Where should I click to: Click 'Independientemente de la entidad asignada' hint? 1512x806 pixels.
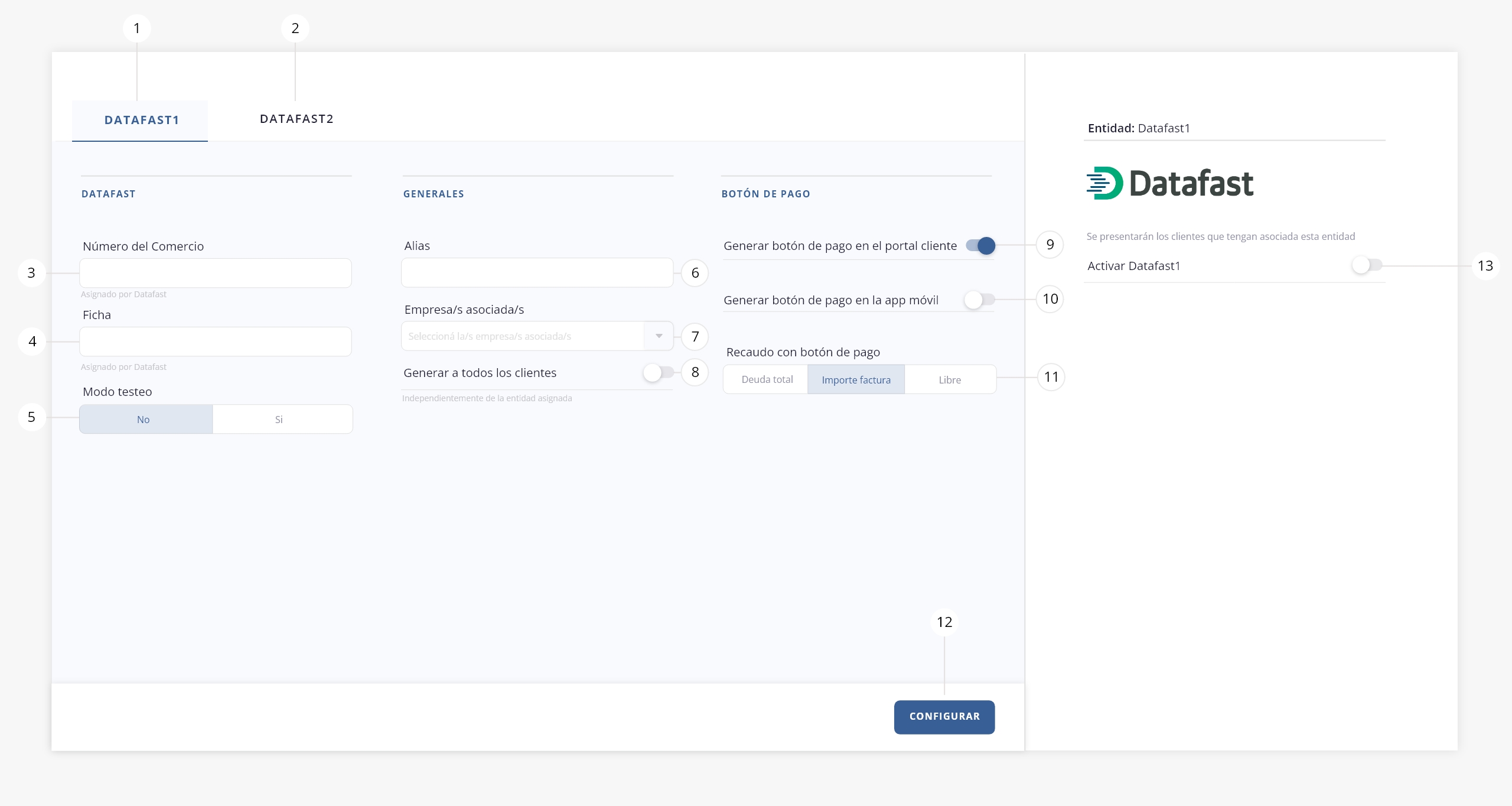[487, 398]
